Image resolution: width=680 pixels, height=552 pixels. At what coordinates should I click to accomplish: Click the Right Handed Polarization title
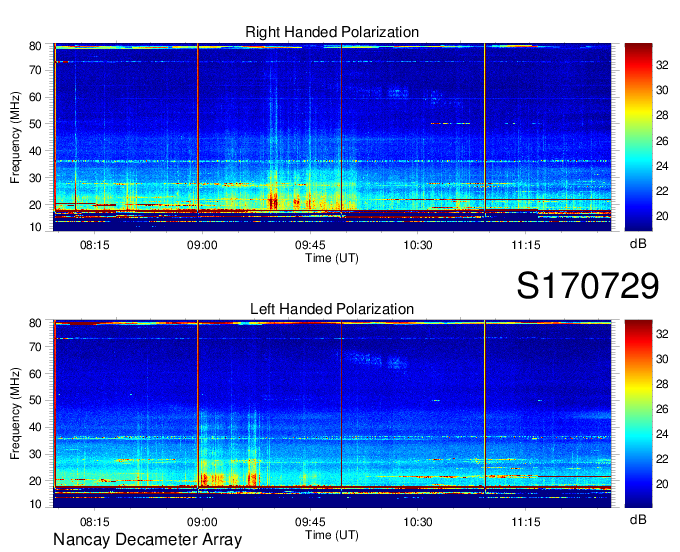332,32
